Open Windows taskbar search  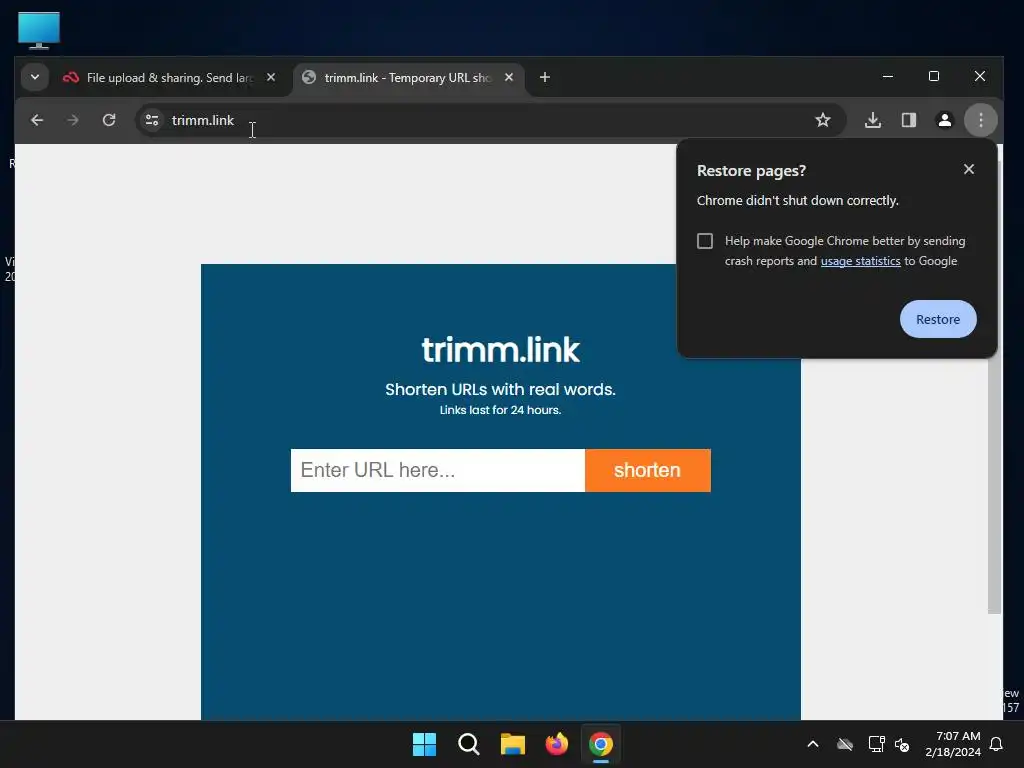coord(468,744)
